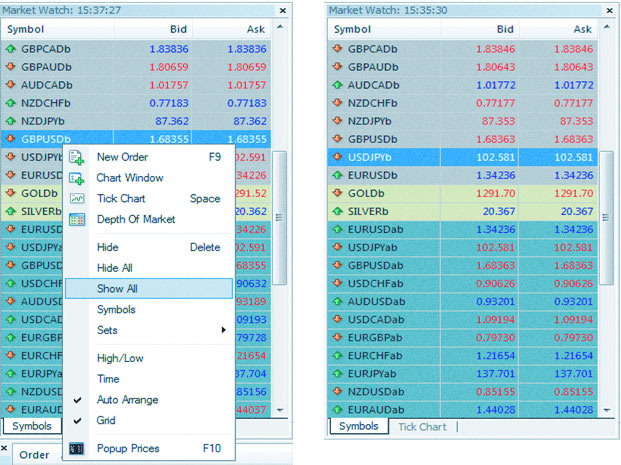This screenshot has width=621, height=465.
Task: Click the Popup Prices icon
Action: point(77,448)
